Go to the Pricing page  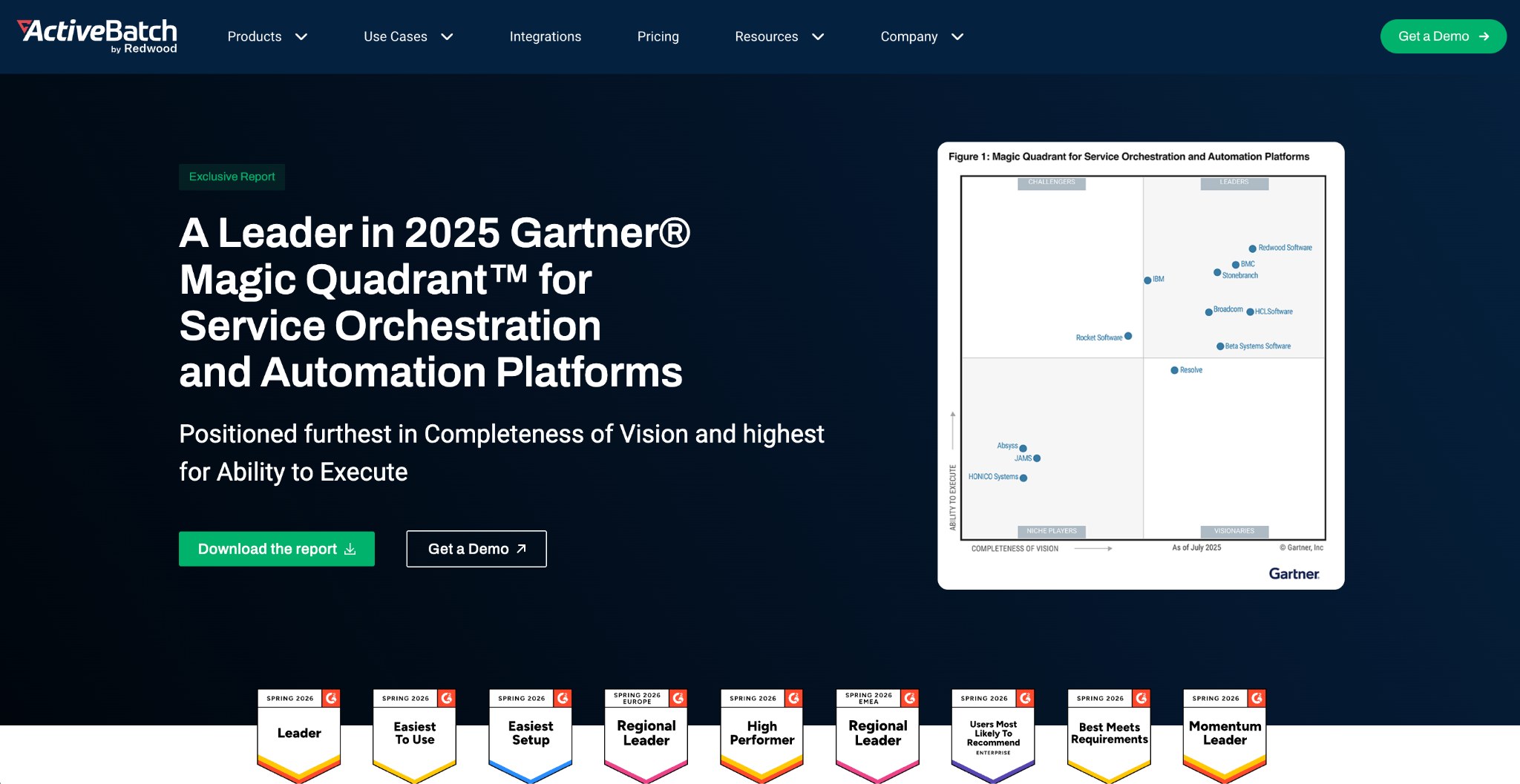coord(658,36)
